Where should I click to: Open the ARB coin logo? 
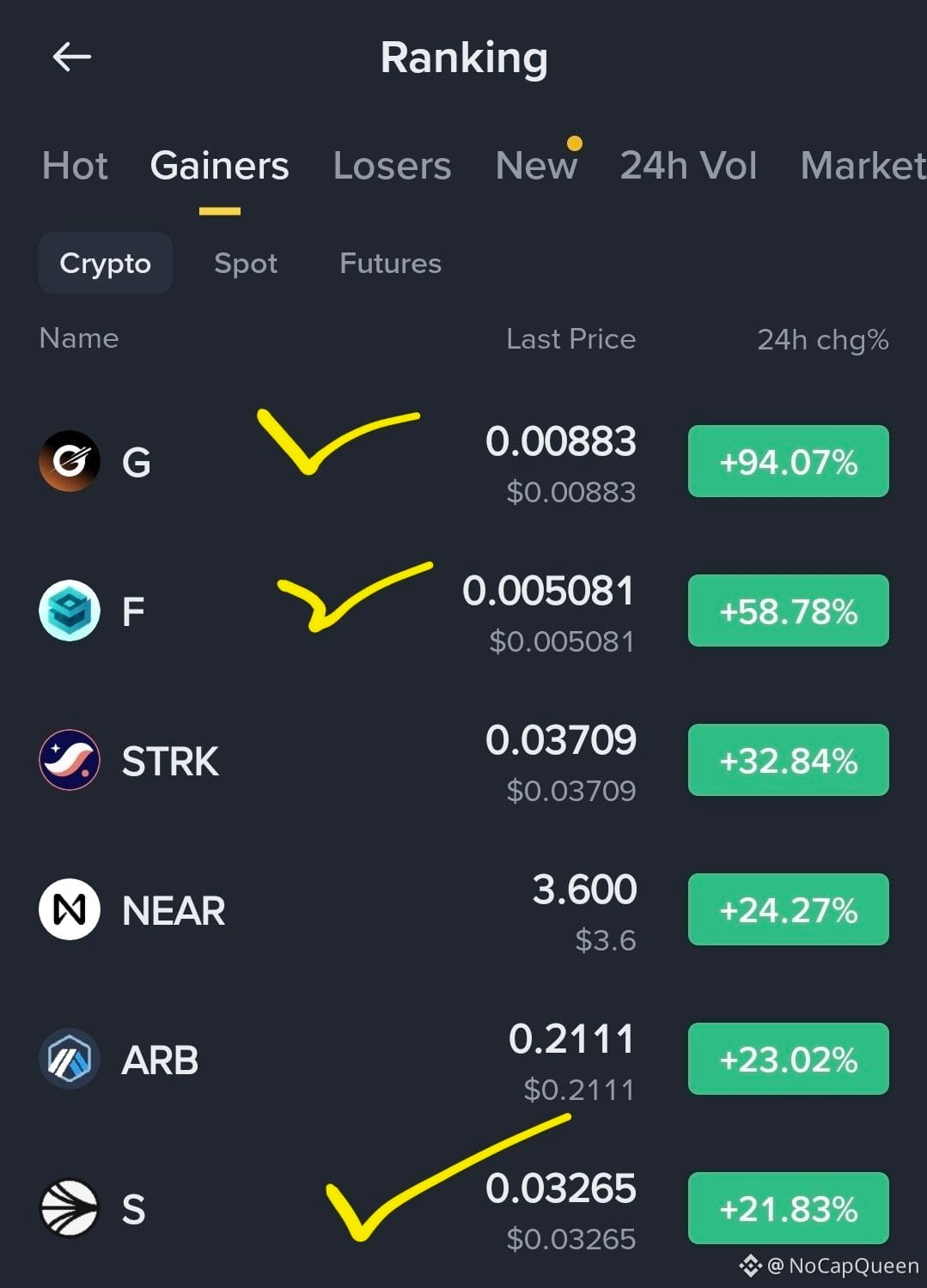[x=70, y=1059]
